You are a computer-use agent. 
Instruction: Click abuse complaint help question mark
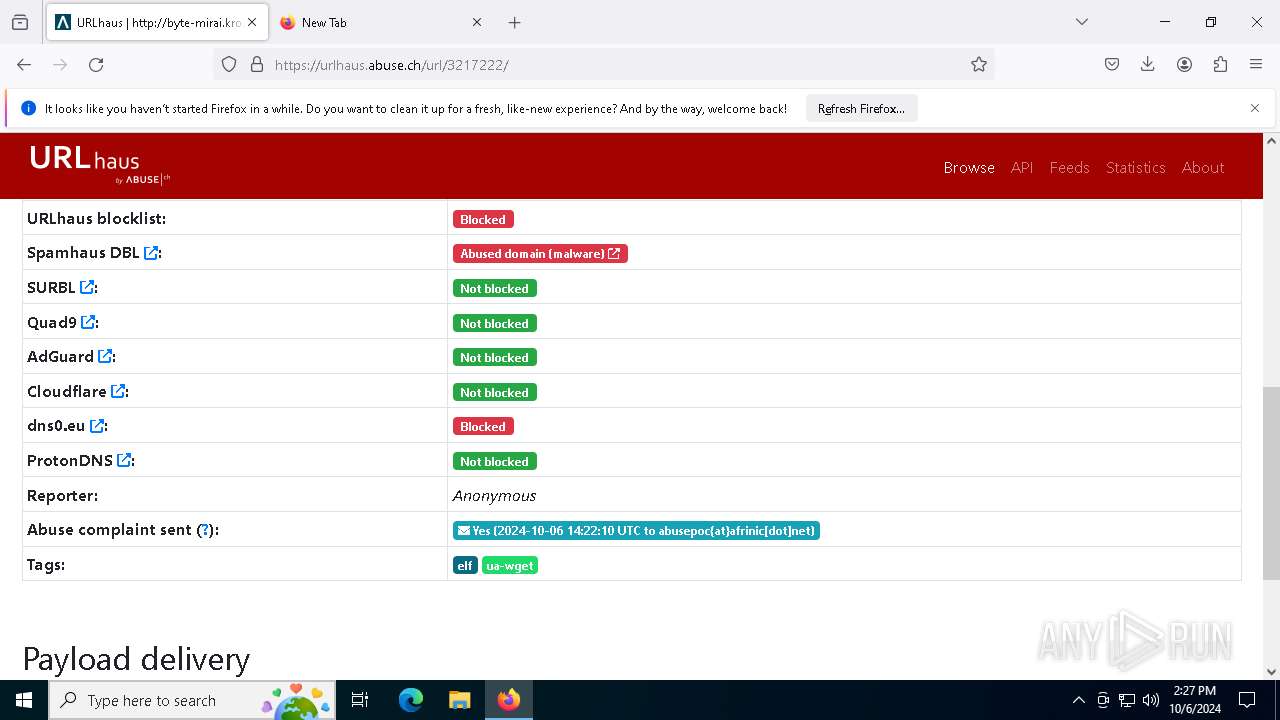coord(205,530)
